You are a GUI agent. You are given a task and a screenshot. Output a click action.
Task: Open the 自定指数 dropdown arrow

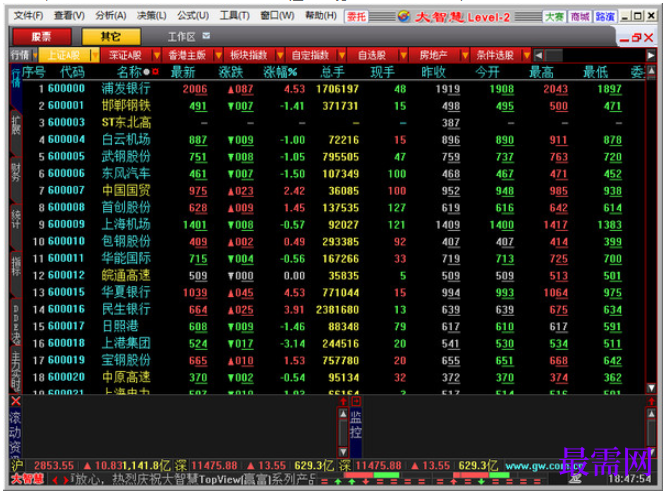pos(342,55)
